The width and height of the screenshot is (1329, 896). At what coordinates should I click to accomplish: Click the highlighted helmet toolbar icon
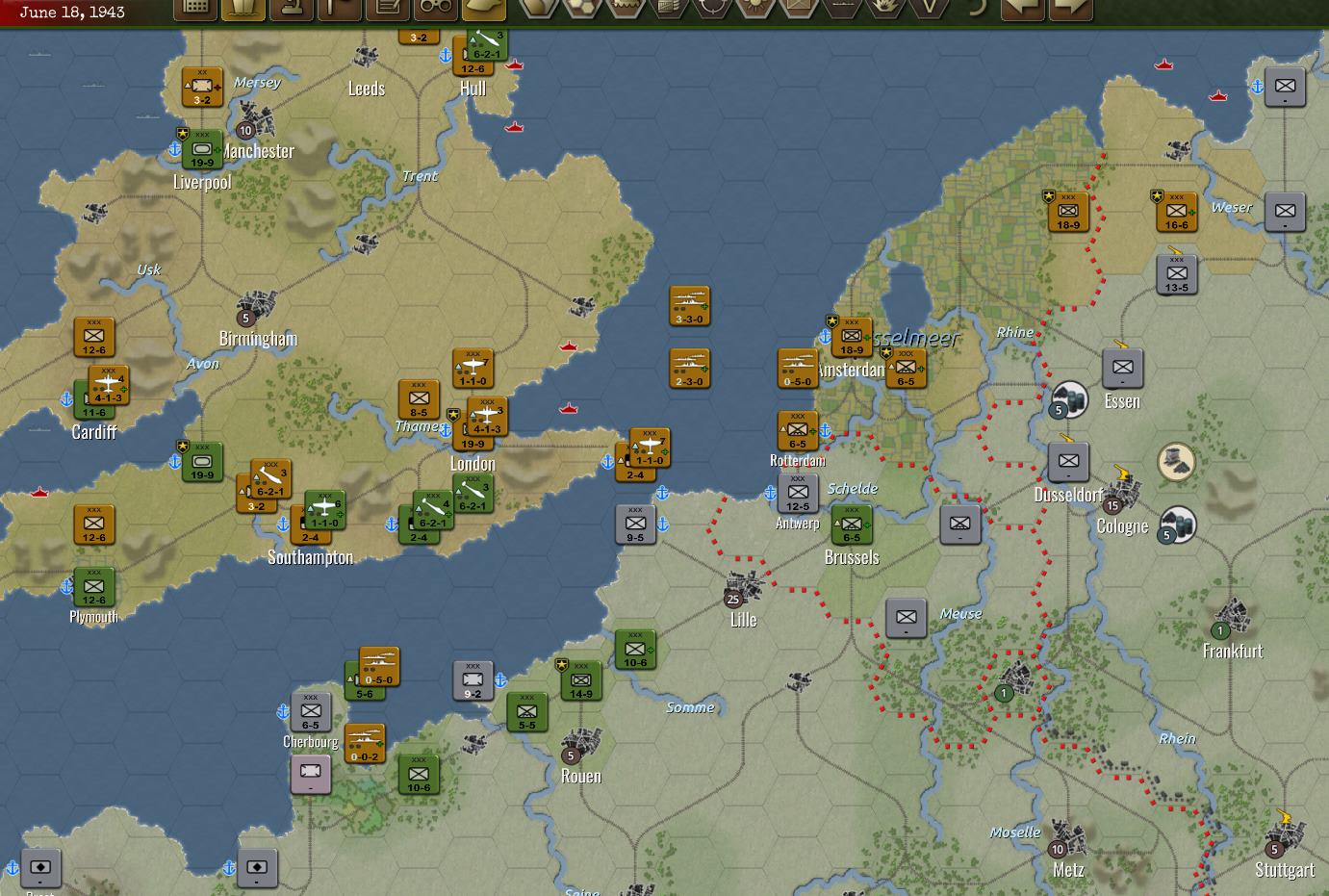tap(484, 9)
